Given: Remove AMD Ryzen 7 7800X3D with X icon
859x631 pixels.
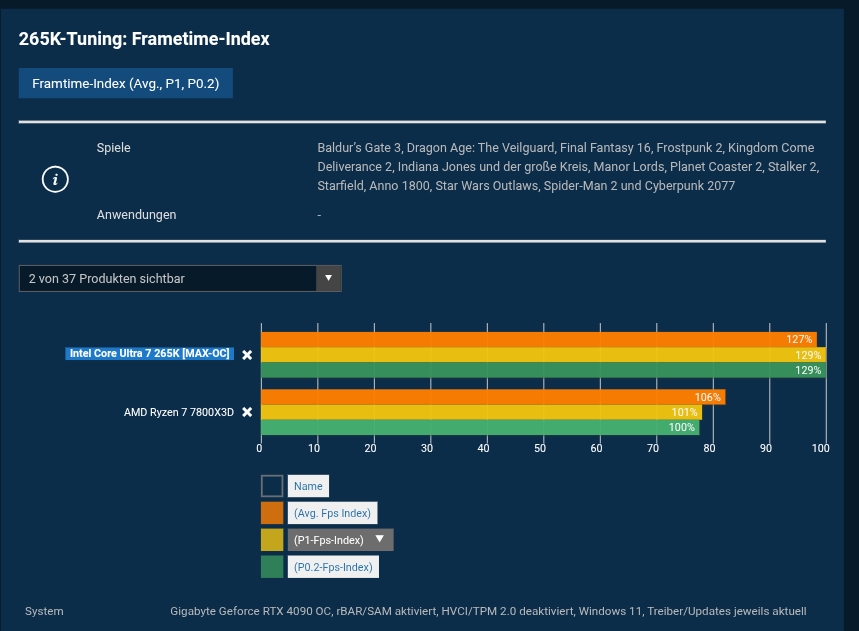Looking at the screenshot, I should [247, 412].
